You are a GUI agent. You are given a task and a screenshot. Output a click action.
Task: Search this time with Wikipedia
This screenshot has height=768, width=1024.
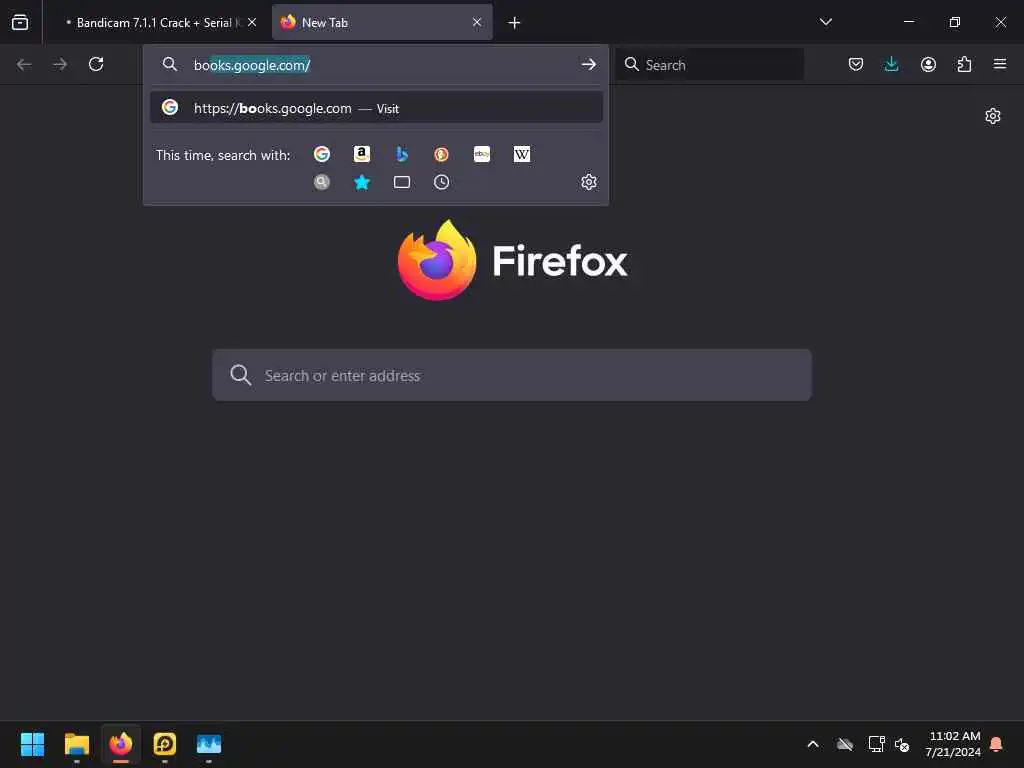click(x=522, y=154)
